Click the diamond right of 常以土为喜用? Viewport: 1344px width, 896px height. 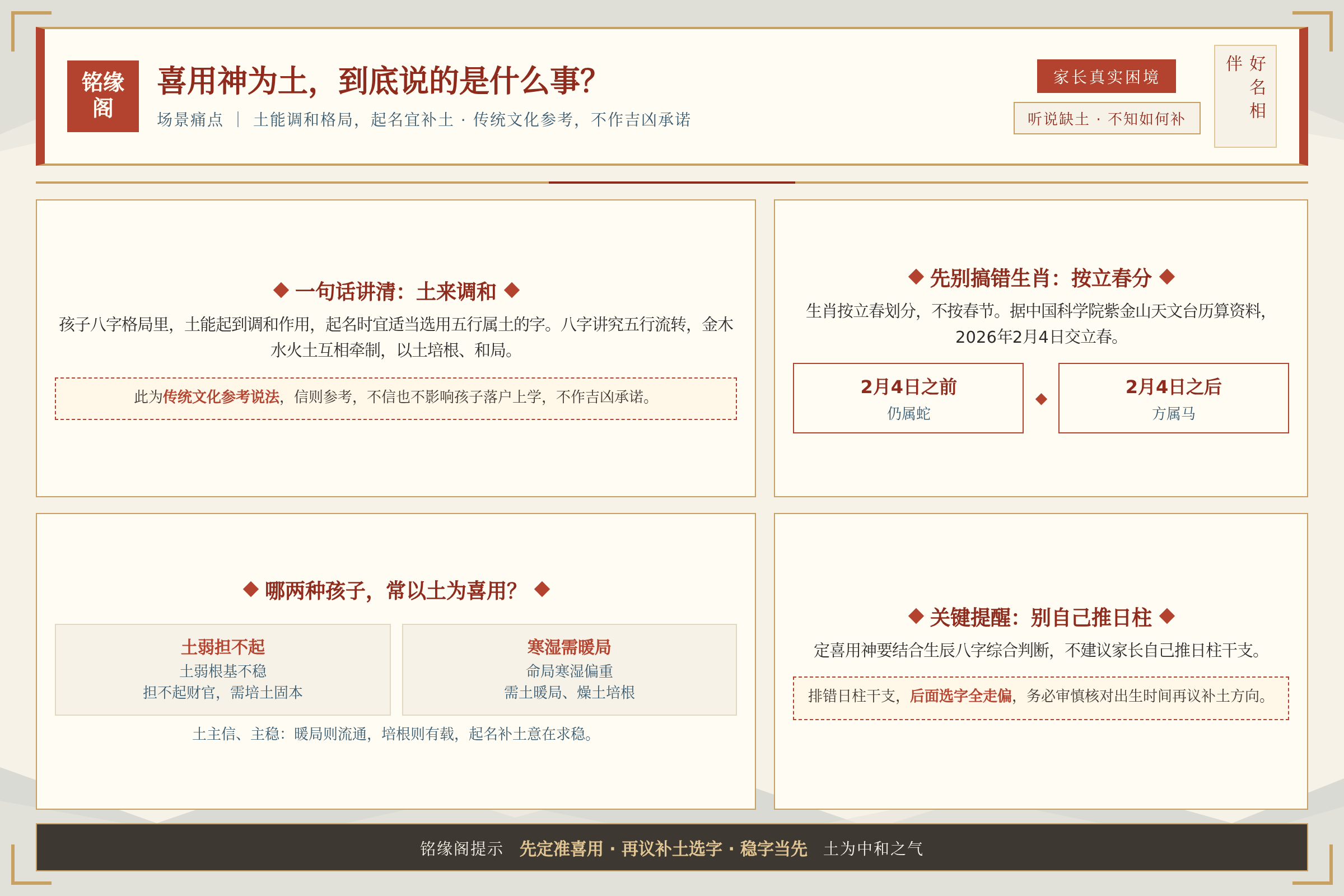(x=542, y=589)
